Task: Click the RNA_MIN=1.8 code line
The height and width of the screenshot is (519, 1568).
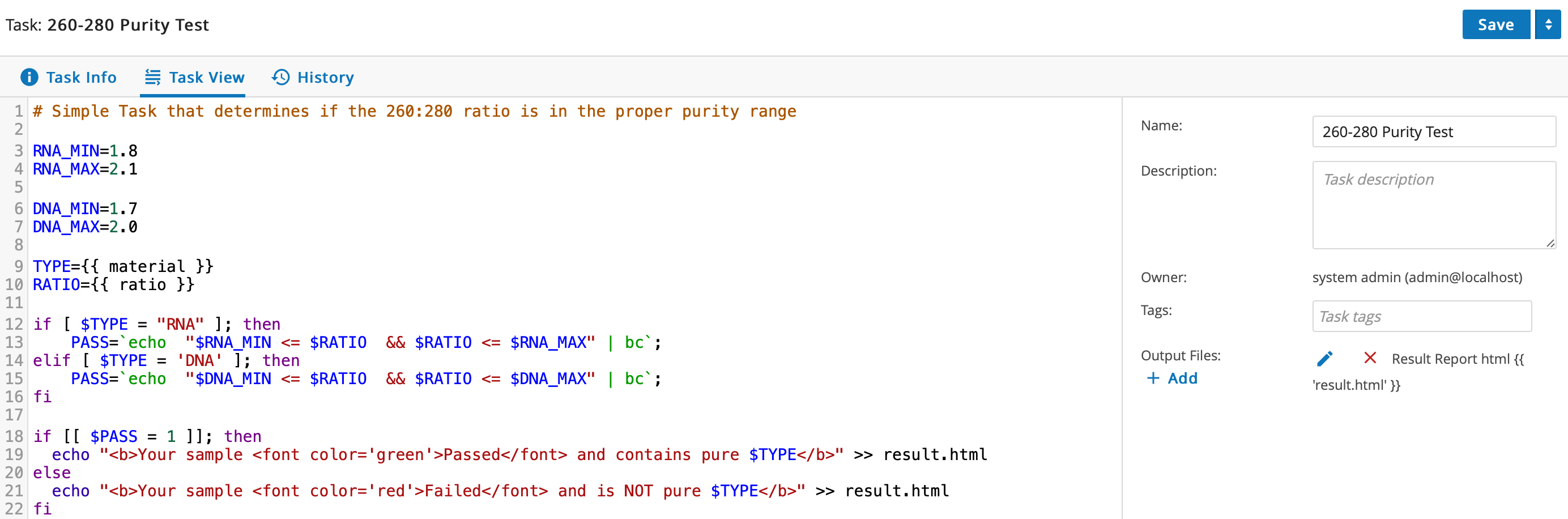Action: [85, 151]
